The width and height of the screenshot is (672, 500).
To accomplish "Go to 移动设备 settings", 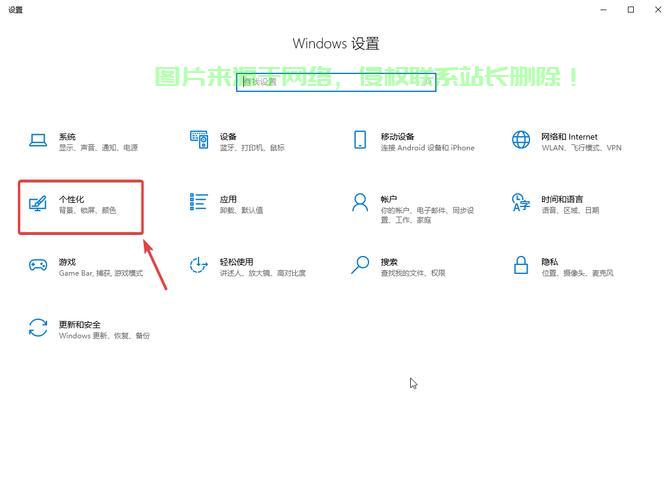I will point(398,137).
